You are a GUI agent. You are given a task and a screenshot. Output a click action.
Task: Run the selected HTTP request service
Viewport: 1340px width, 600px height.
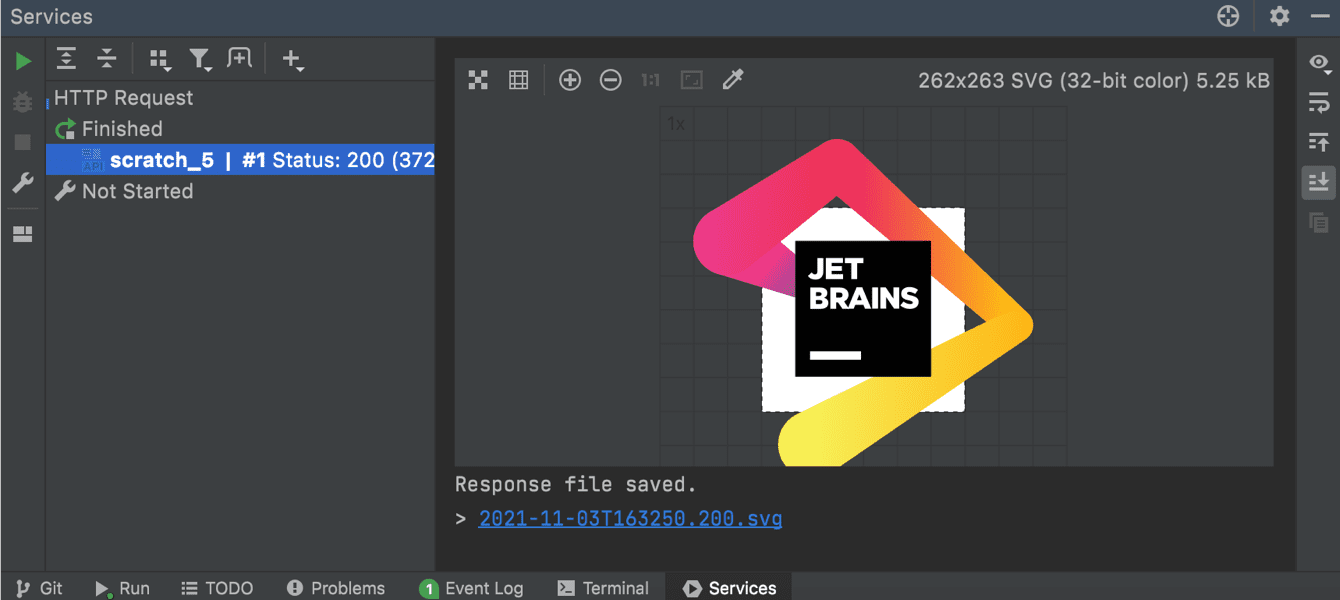(x=23, y=62)
